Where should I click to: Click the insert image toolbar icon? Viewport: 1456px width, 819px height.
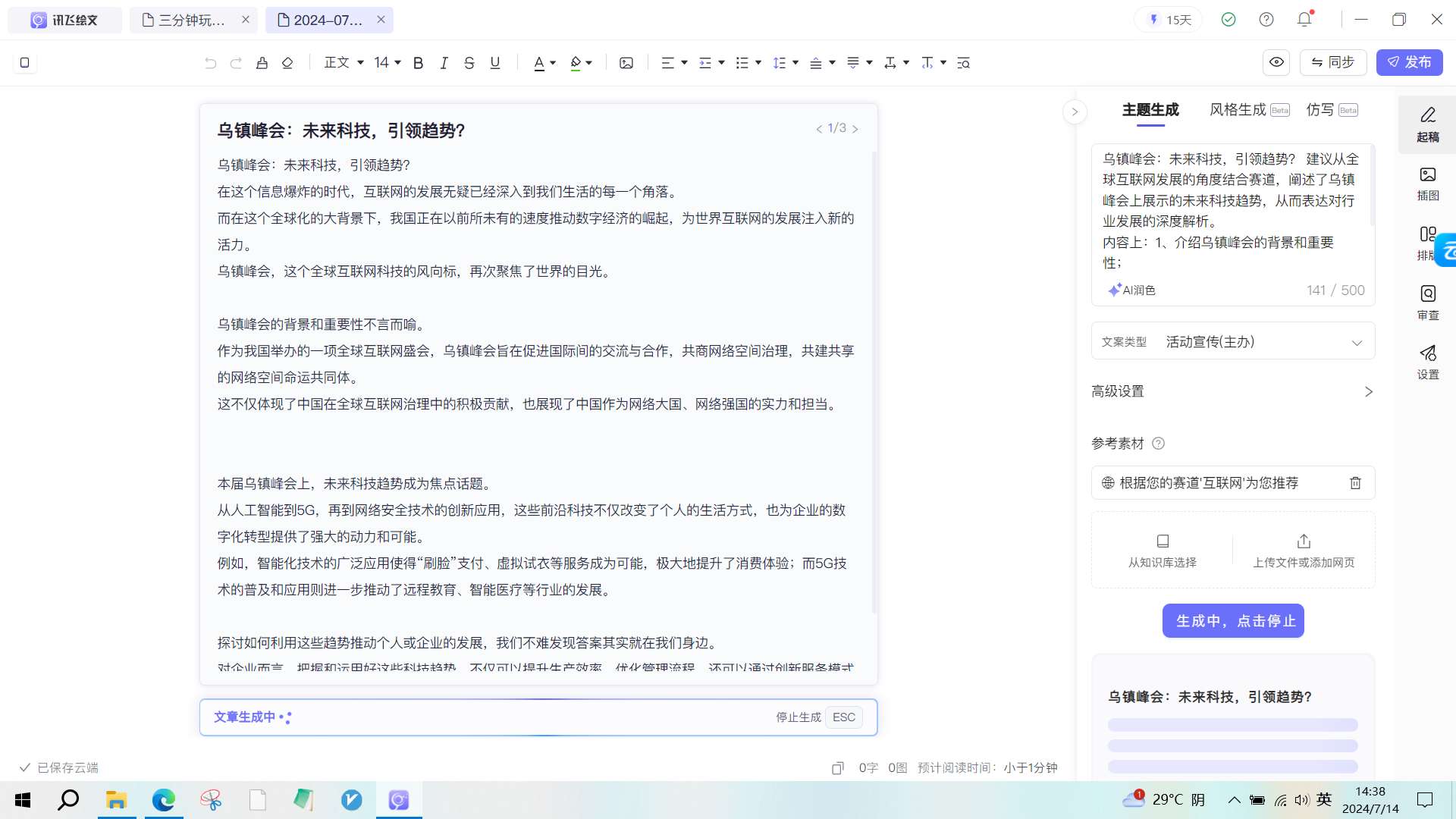tap(626, 63)
